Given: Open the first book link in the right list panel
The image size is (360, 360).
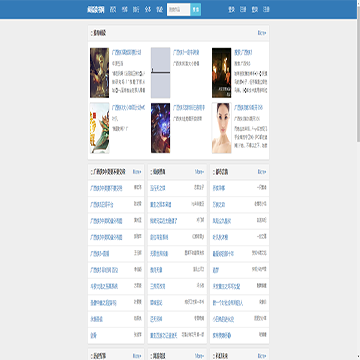Looking at the screenshot, I should [219, 189].
